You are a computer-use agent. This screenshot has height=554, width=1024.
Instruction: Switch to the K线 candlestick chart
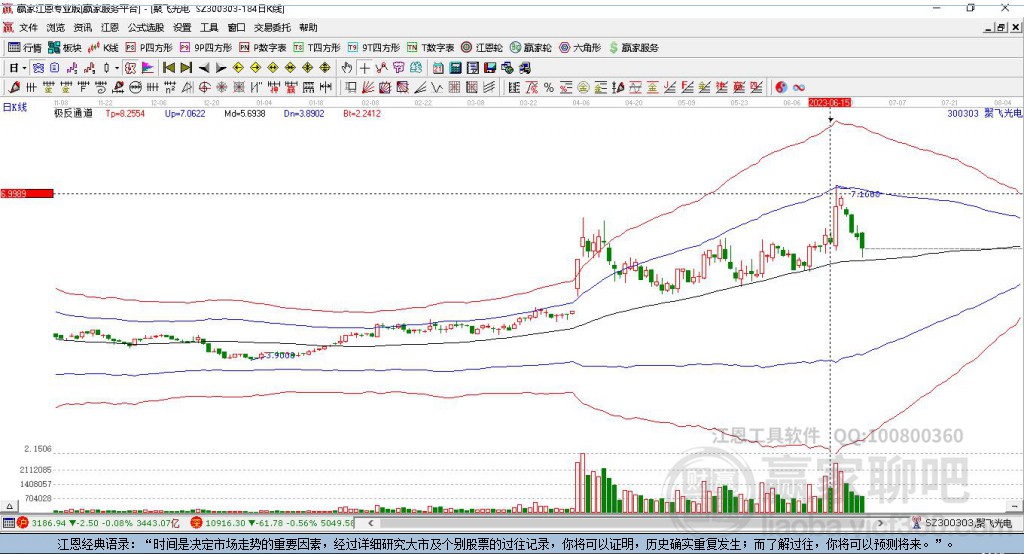[x=103, y=48]
